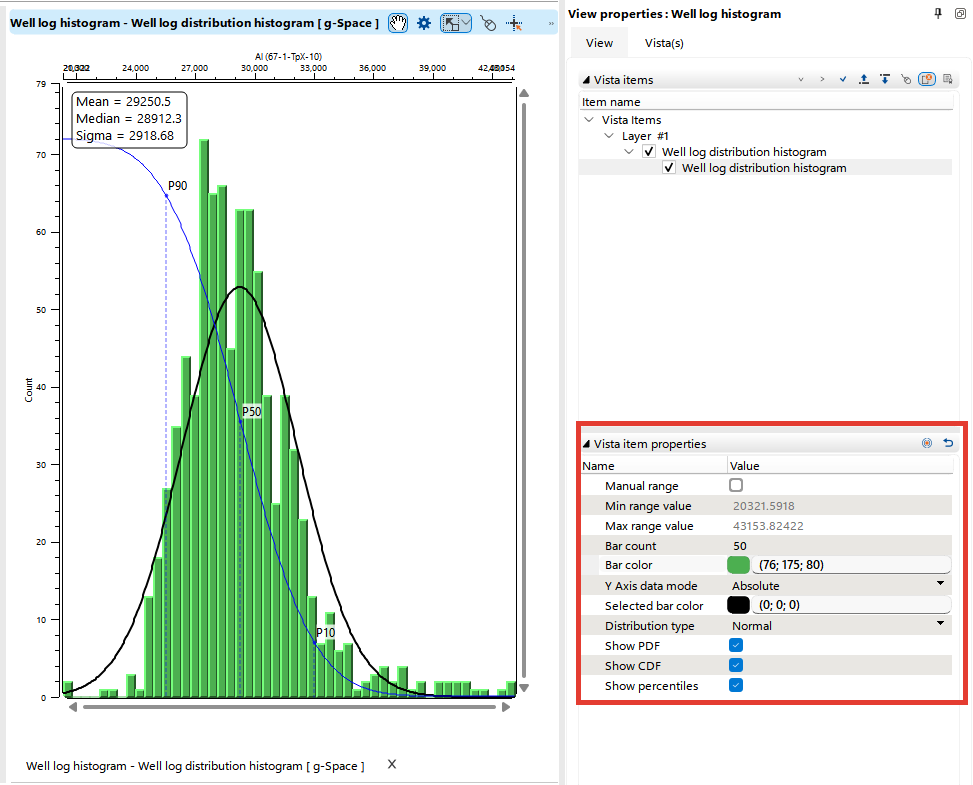Screen dimensions: 973x785
Task: Click the checkmark button in Vista items toolbar
Action: [x=843, y=79]
